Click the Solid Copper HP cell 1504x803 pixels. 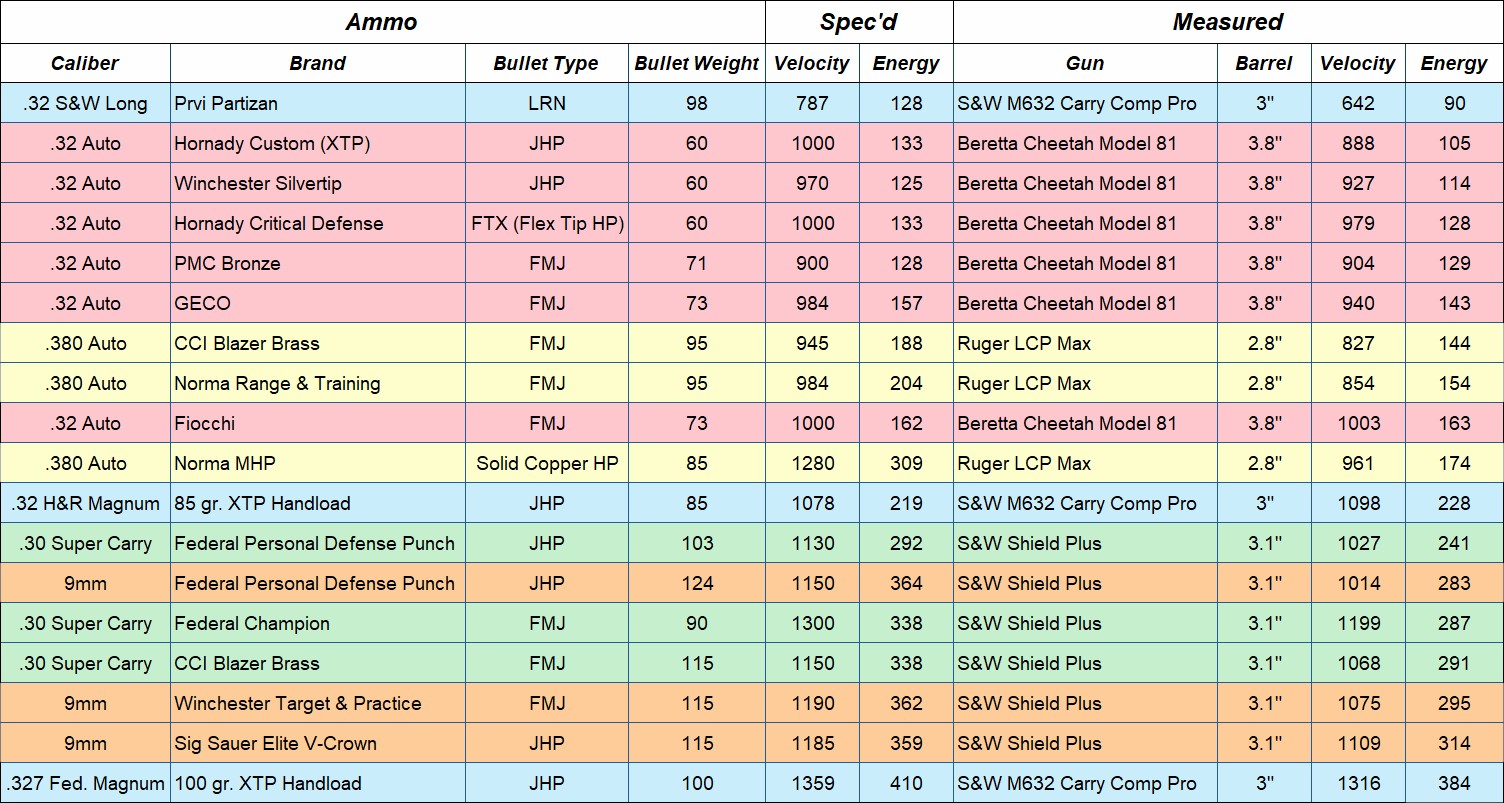547,463
